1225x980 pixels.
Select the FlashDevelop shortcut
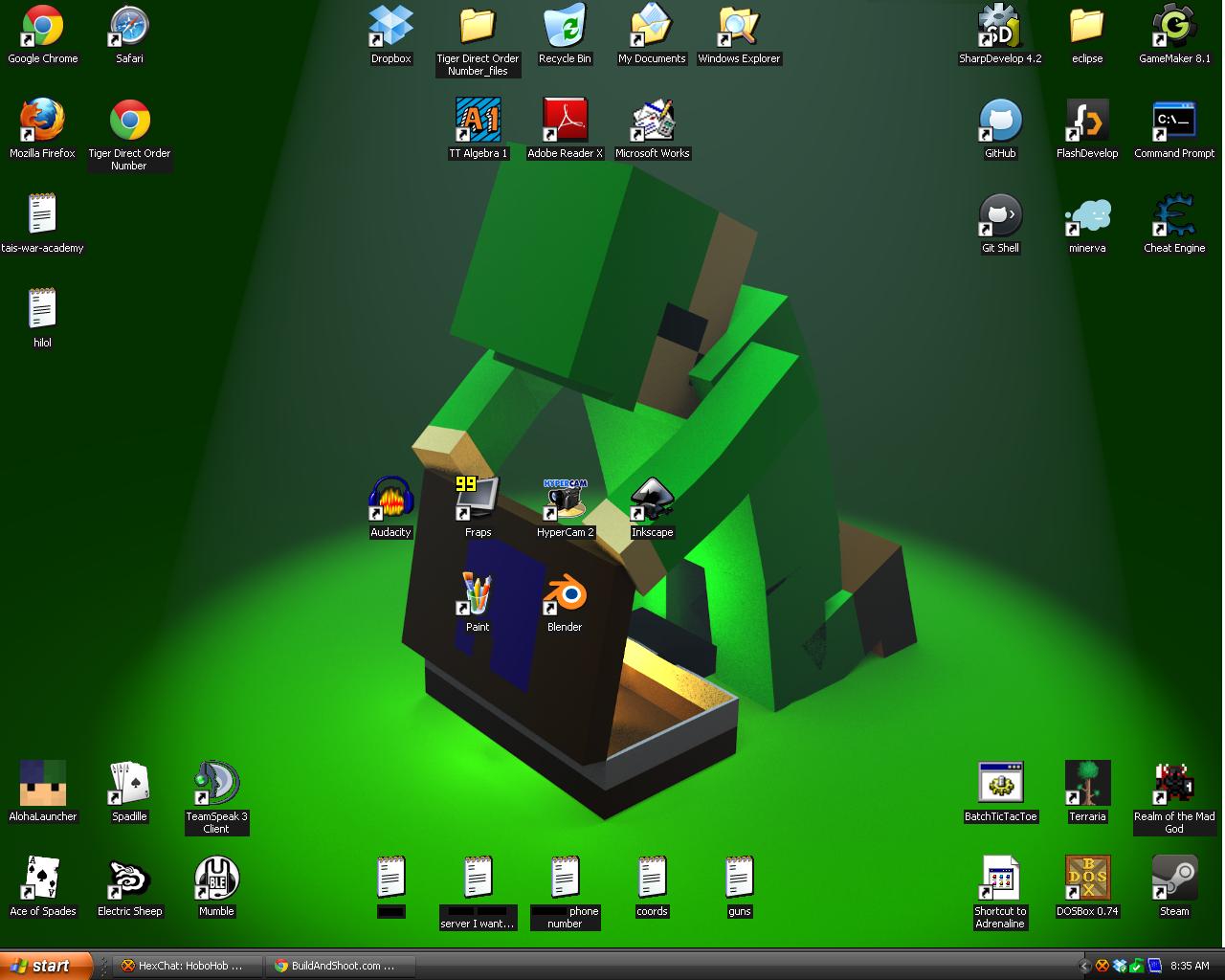(x=1087, y=121)
